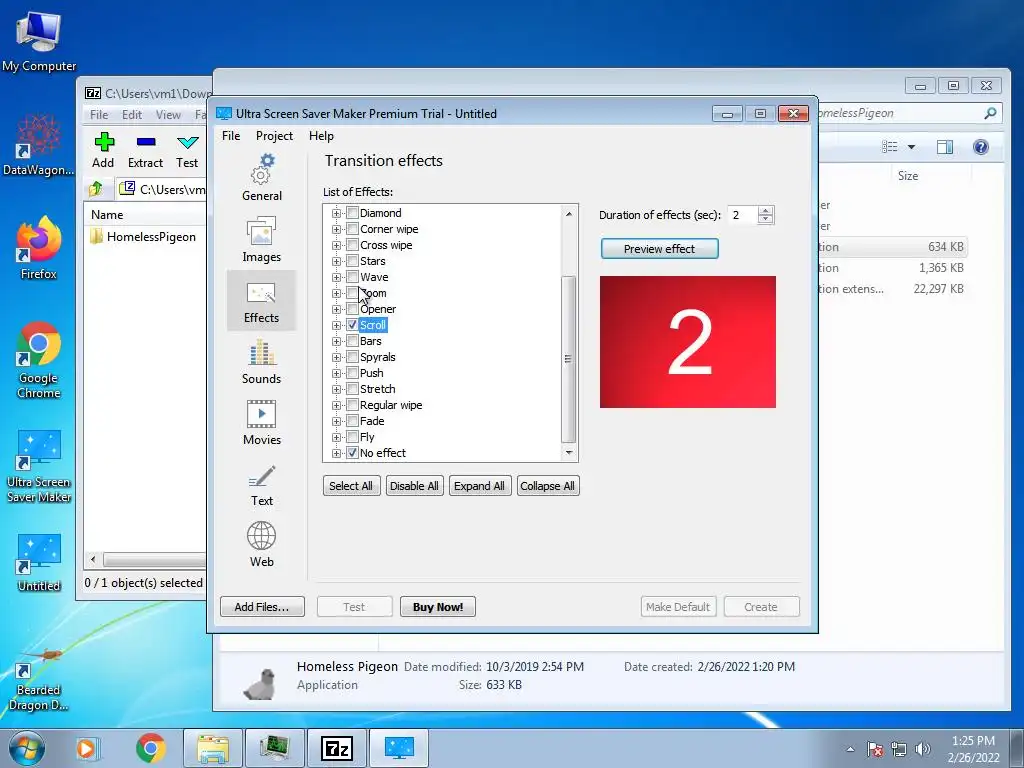
Task: Enable the Stars effect checkbox
Action: tap(353, 261)
